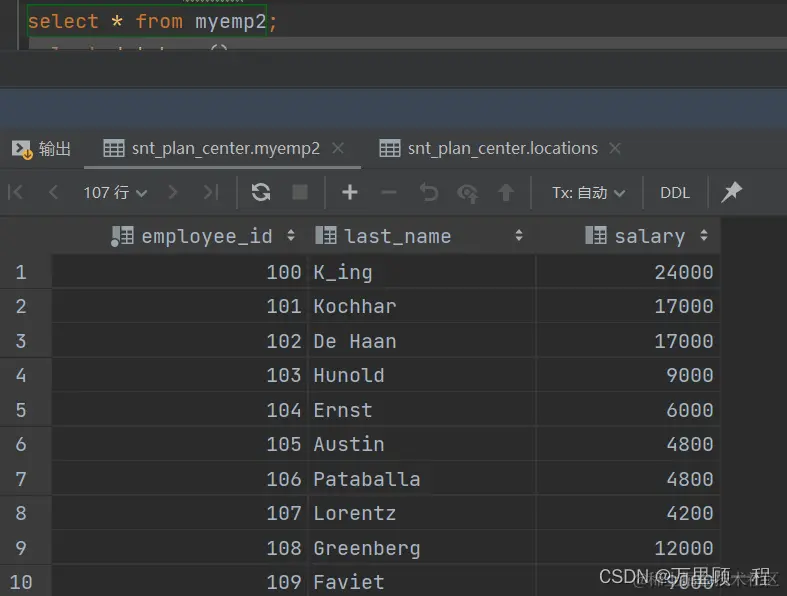Select employee_id cell 106
The width and height of the screenshot is (787, 596).
click(x=179, y=479)
